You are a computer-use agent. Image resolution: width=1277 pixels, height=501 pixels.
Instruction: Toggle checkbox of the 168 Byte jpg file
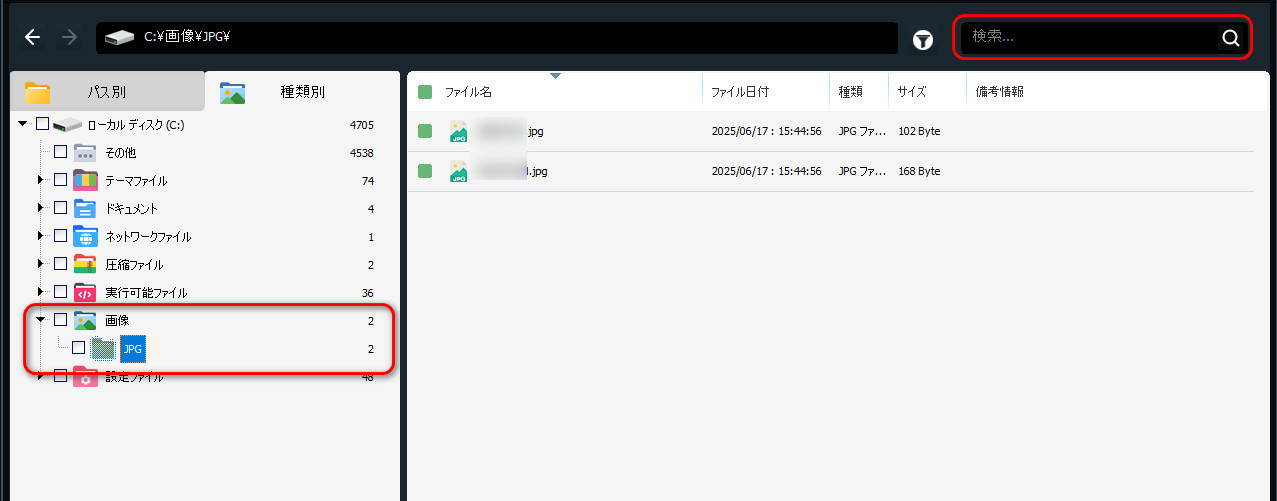[425, 171]
